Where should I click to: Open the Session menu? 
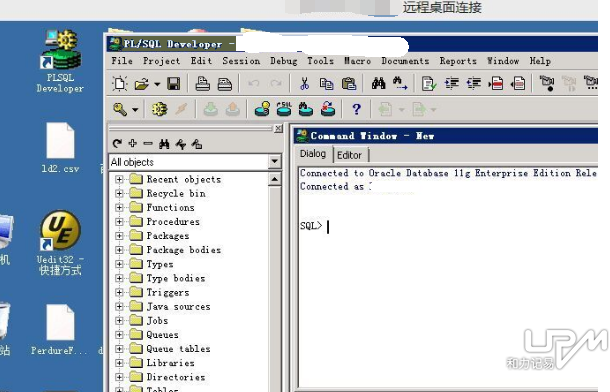click(x=241, y=61)
